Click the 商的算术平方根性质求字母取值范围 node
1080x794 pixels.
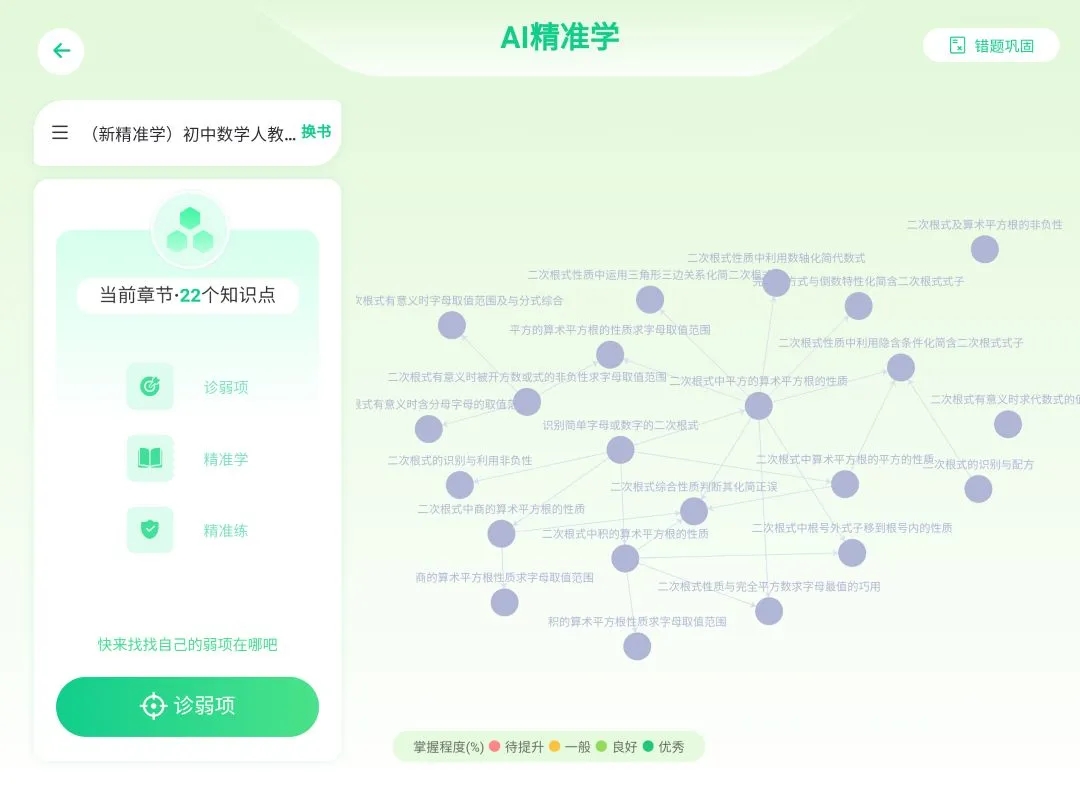505,602
